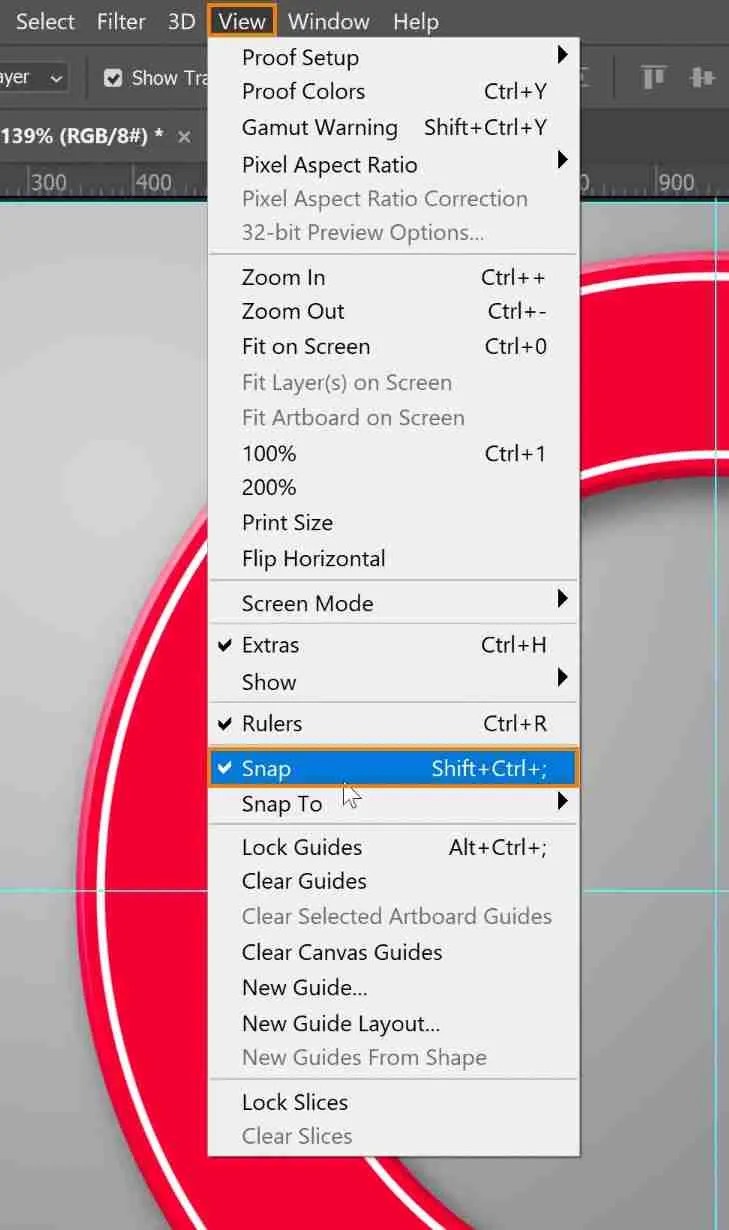This screenshot has height=1230, width=729.
Task: Click the distribute vertical centers icon
Action: point(700,76)
